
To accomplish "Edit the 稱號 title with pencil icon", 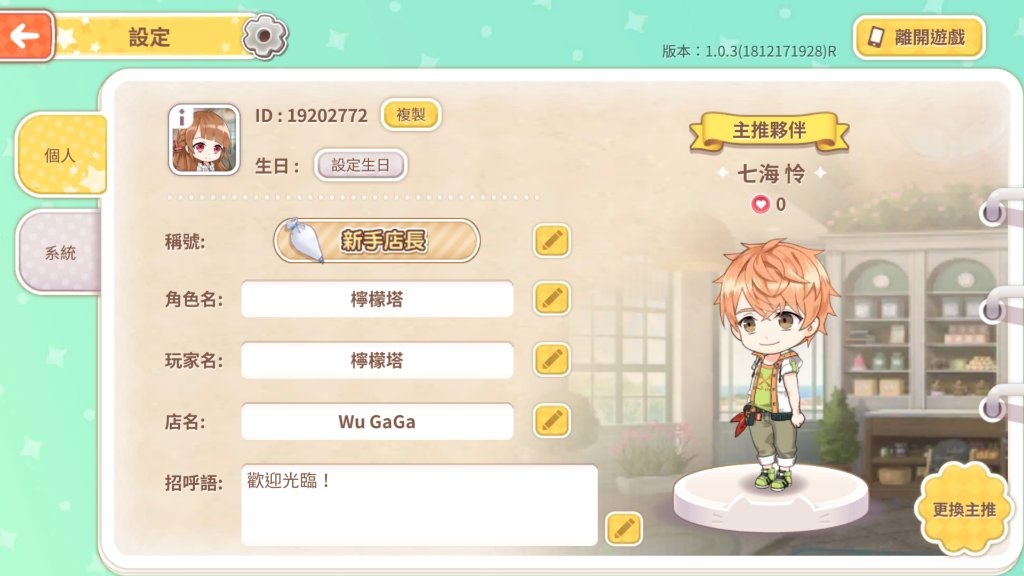I will (x=552, y=240).
